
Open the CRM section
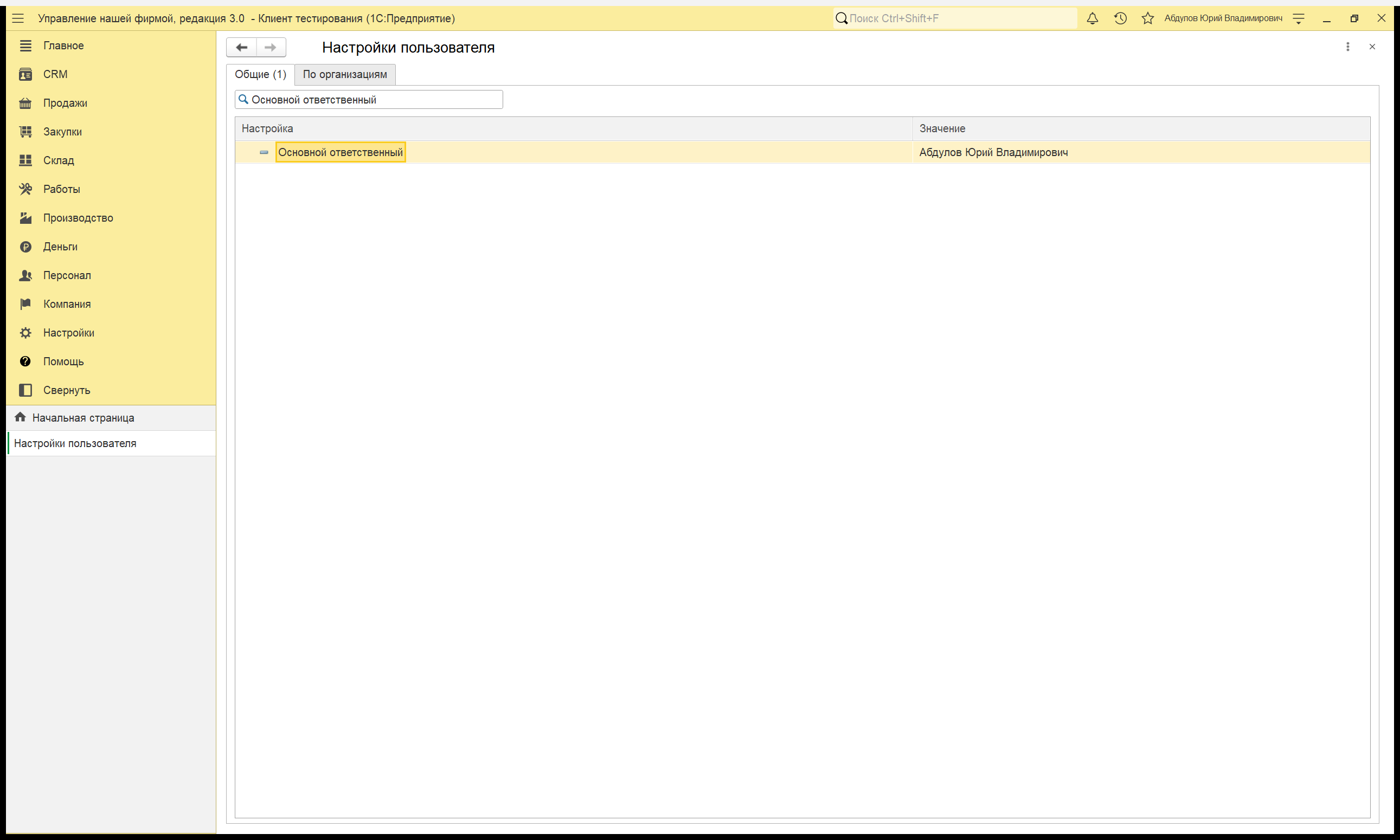pyautogui.click(x=55, y=74)
